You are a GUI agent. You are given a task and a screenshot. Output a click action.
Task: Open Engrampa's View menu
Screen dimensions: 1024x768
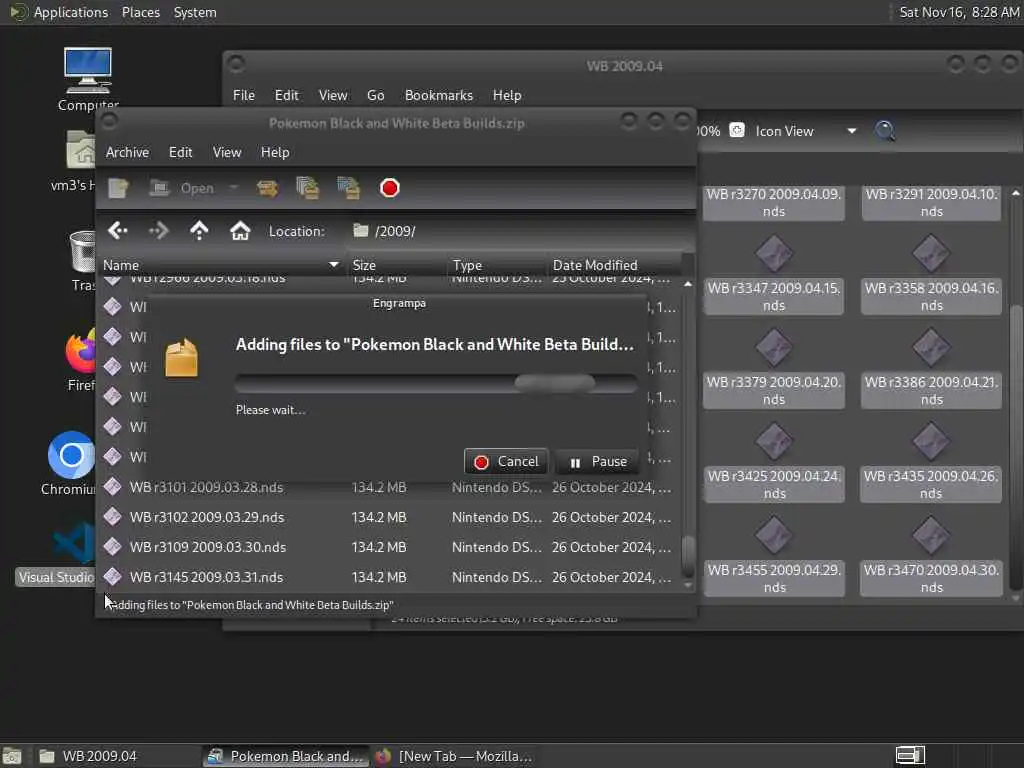click(x=227, y=152)
